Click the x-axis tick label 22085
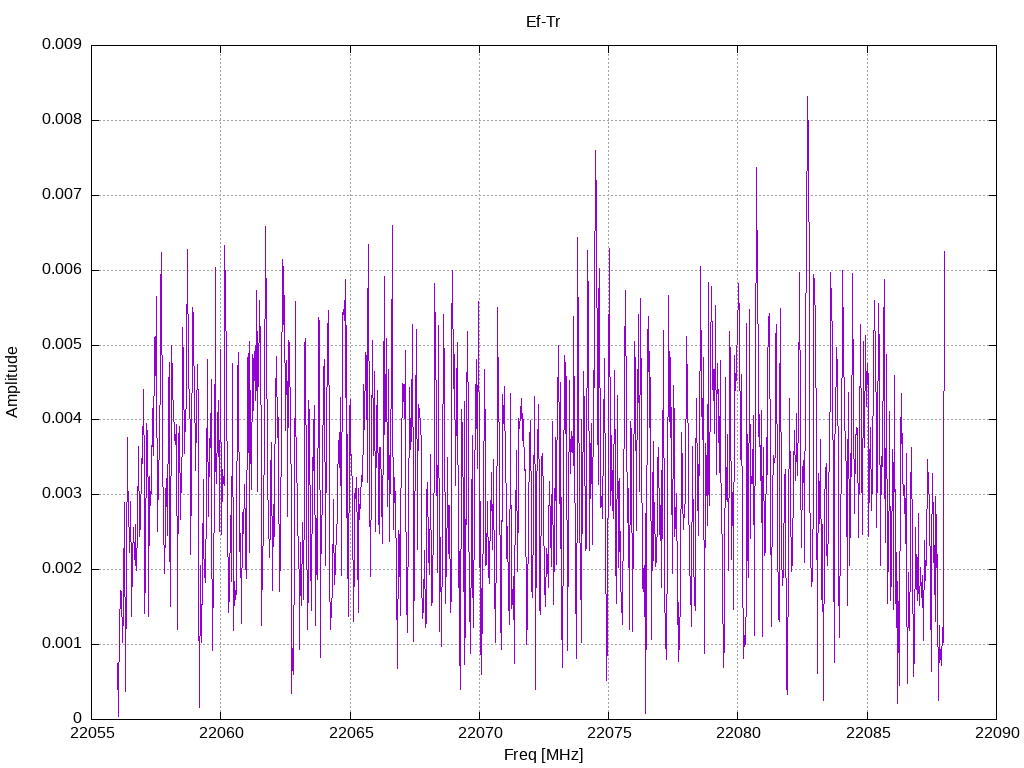The width and height of the screenshot is (1024, 768). [x=867, y=733]
